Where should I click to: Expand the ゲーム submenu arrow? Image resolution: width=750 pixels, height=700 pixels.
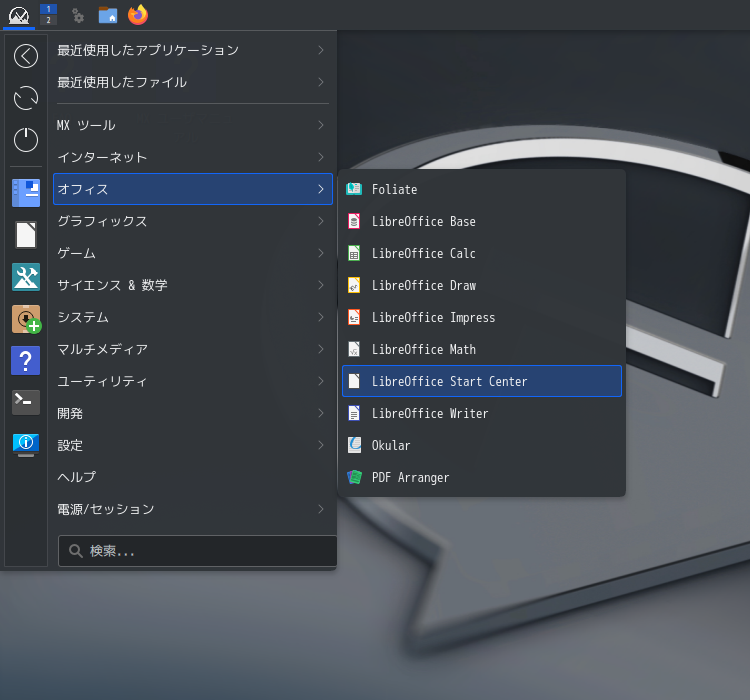[321, 253]
